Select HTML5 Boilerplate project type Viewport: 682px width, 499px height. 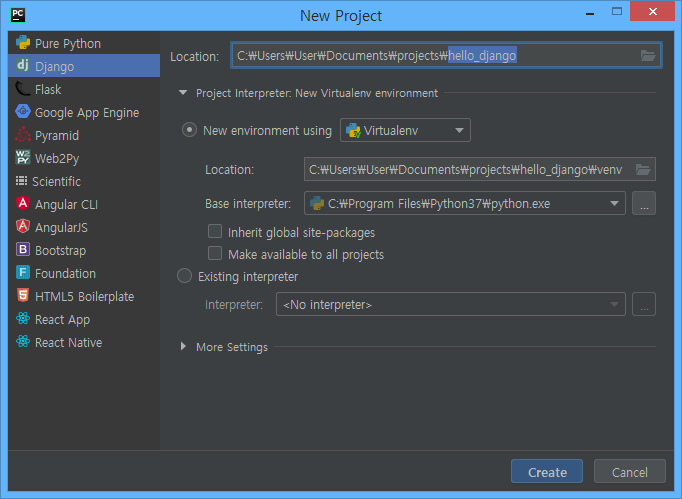coord(84,296)
